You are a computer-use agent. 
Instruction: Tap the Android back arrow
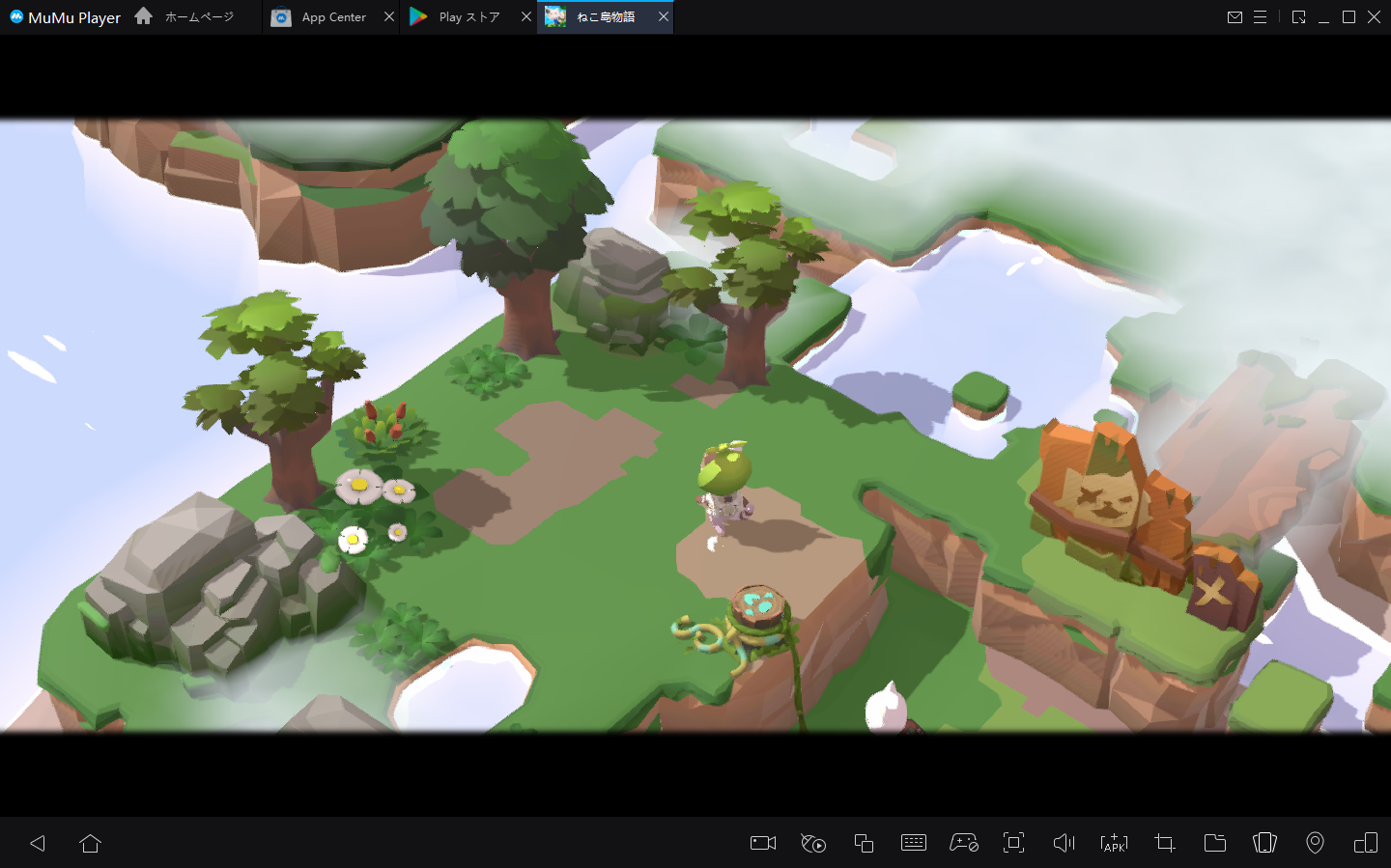tap(38, 843)
